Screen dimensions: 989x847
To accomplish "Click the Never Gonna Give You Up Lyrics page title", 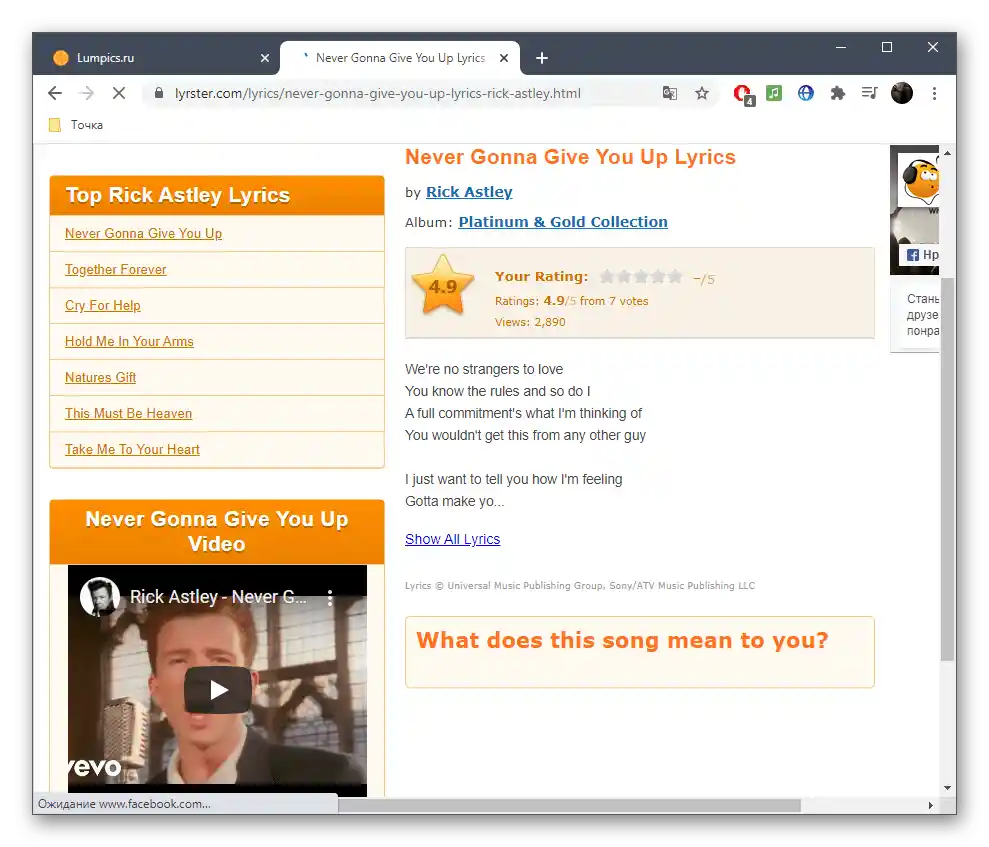I will [x=570, y=157].
